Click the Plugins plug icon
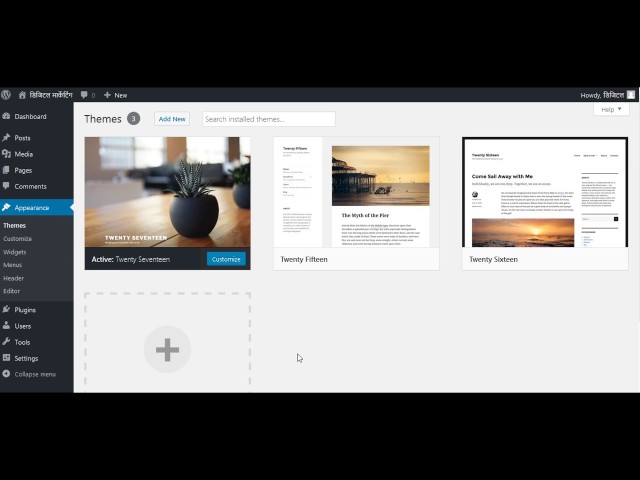 point(6,309)
